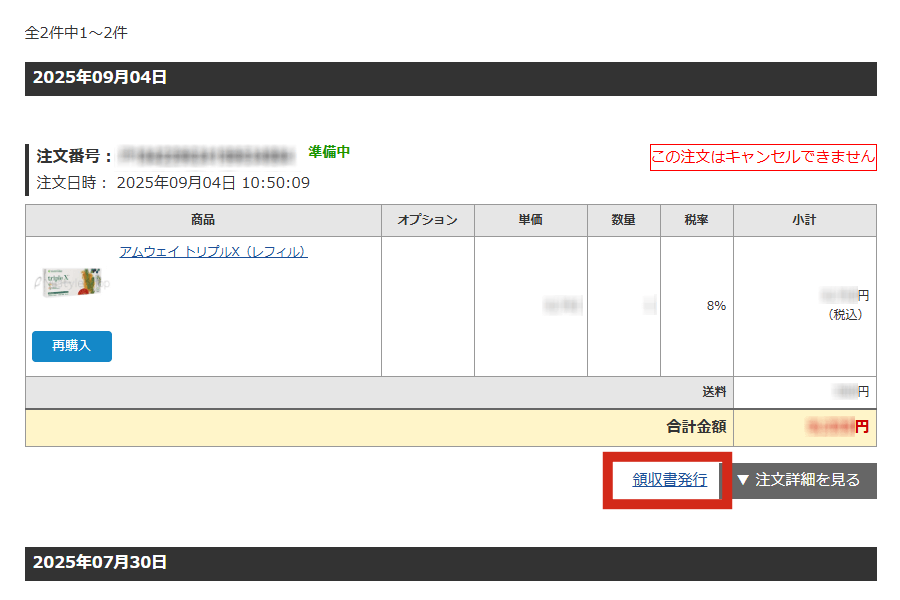Click the 税率 column header

tap(696, 220)
